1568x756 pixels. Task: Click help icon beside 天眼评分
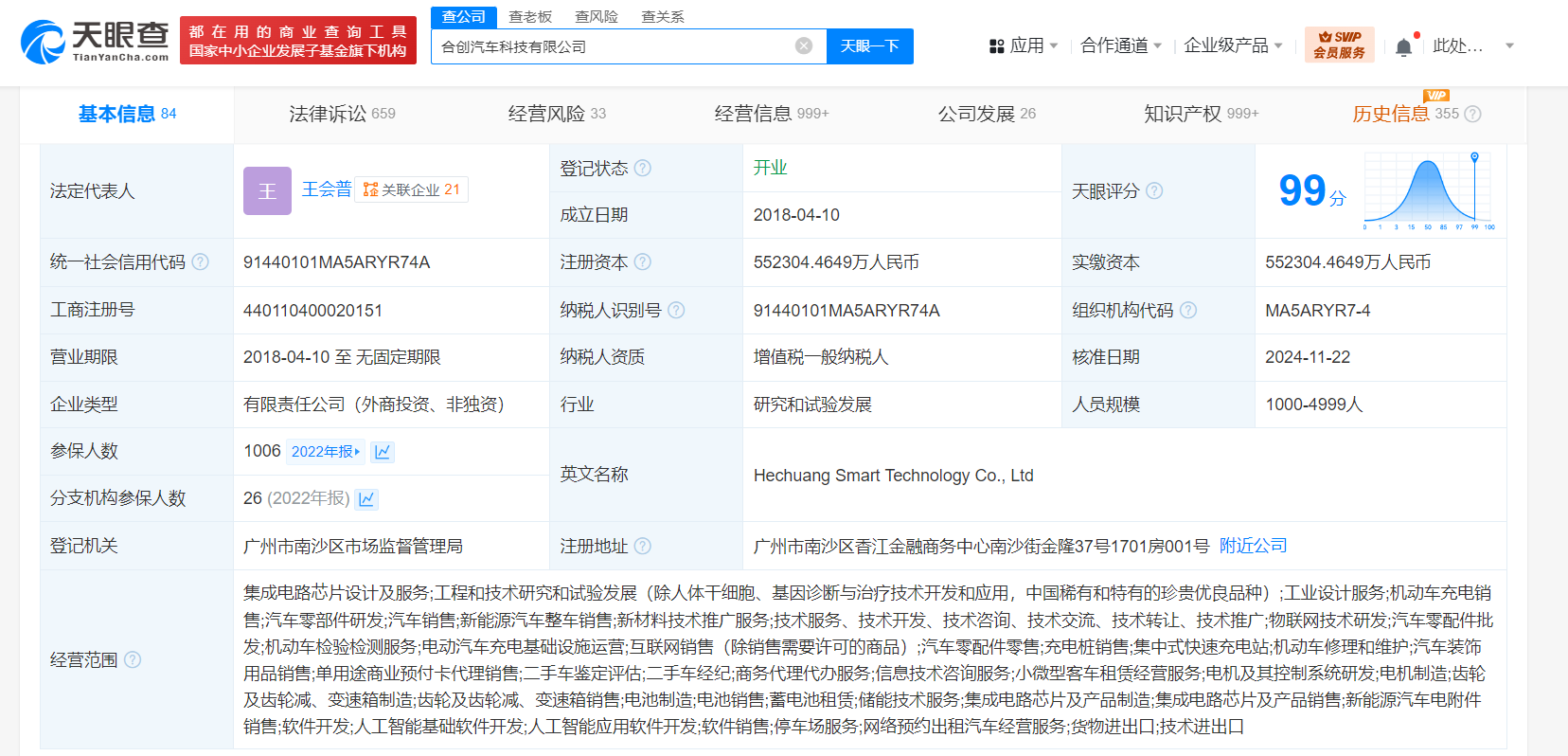(x=1154, y=191)
